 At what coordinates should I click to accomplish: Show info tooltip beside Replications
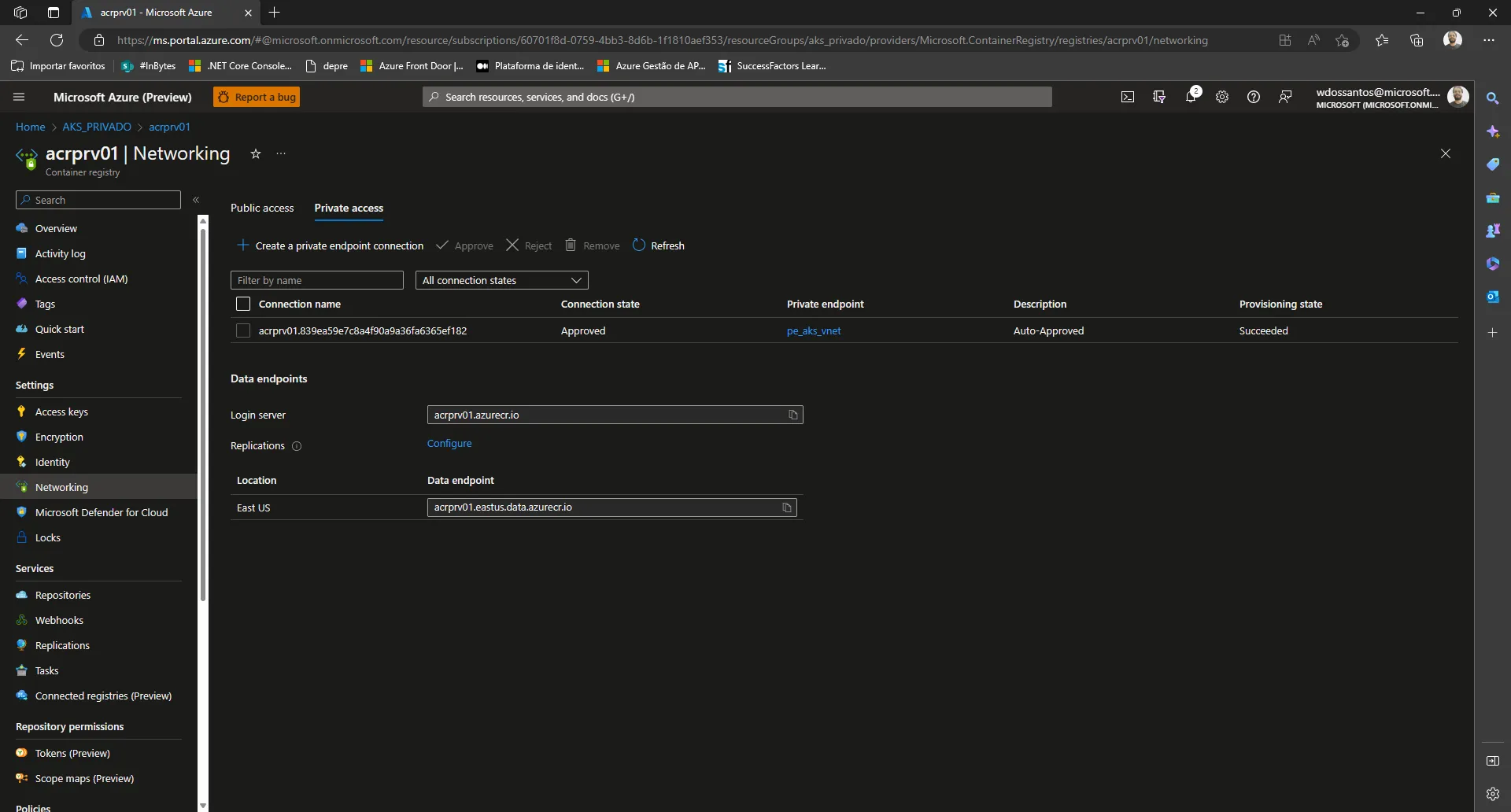pyautogui.click(x=297, y=446)
